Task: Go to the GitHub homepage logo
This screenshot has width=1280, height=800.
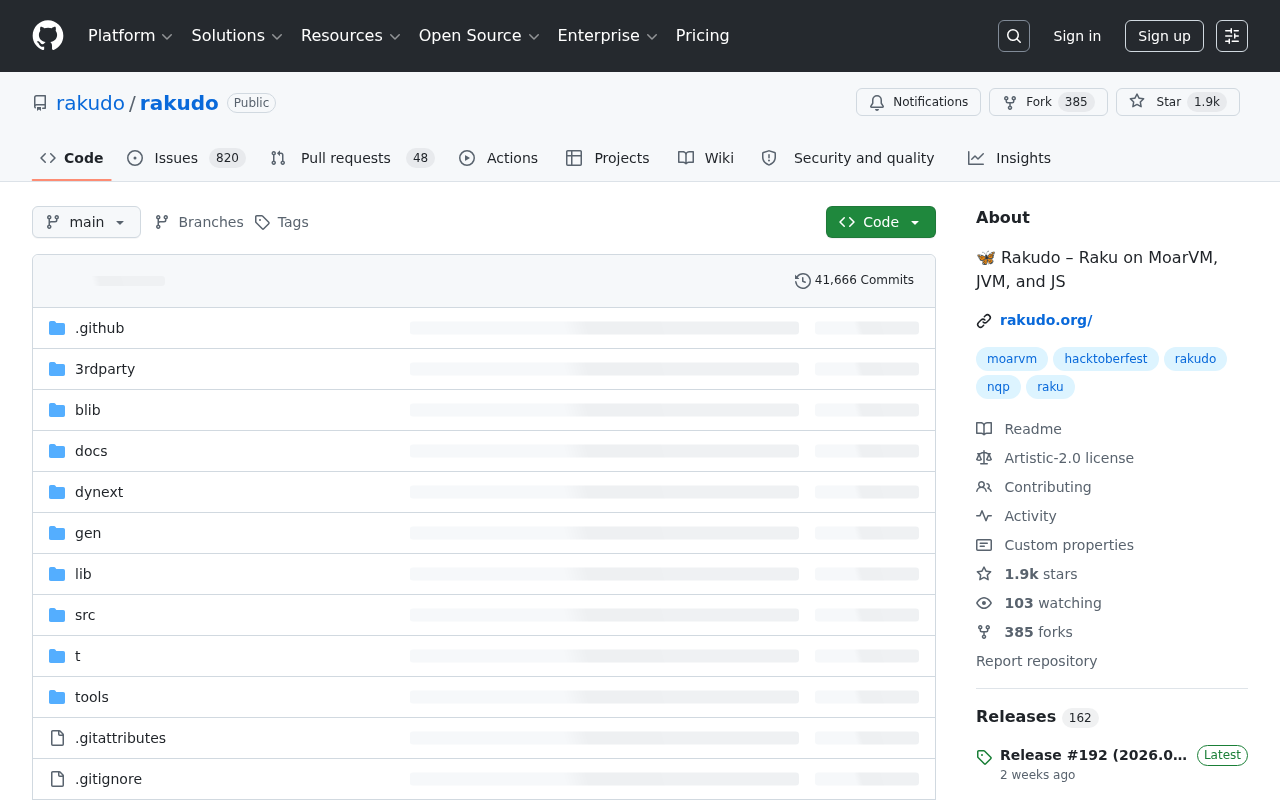Action: [48, 36]
